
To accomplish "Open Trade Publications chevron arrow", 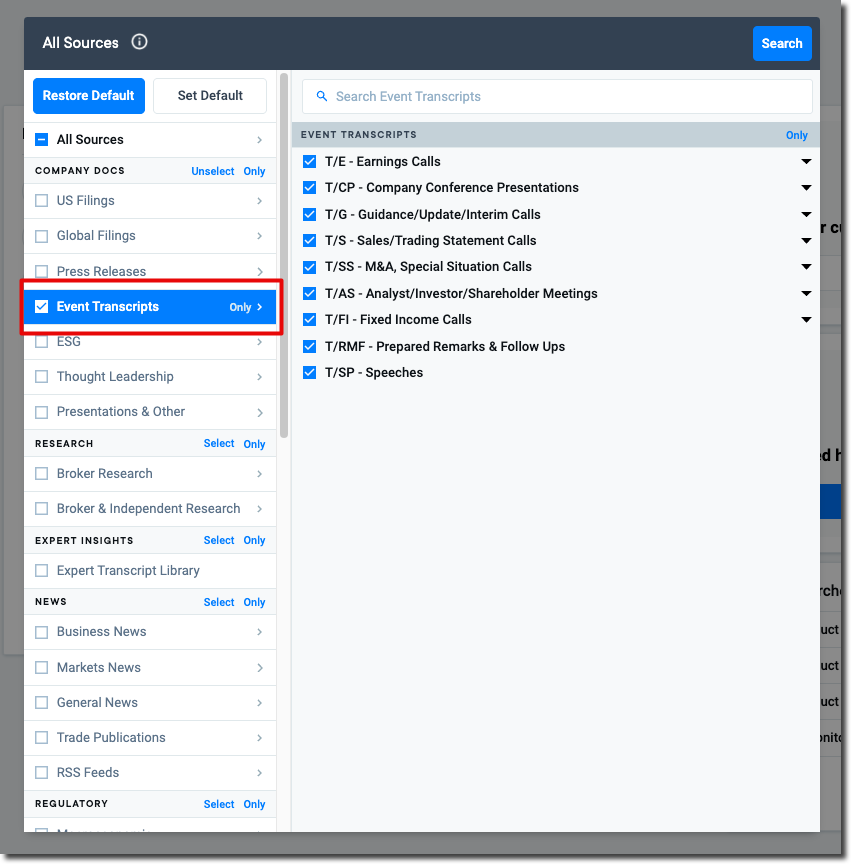I will (x=259, y=738).
